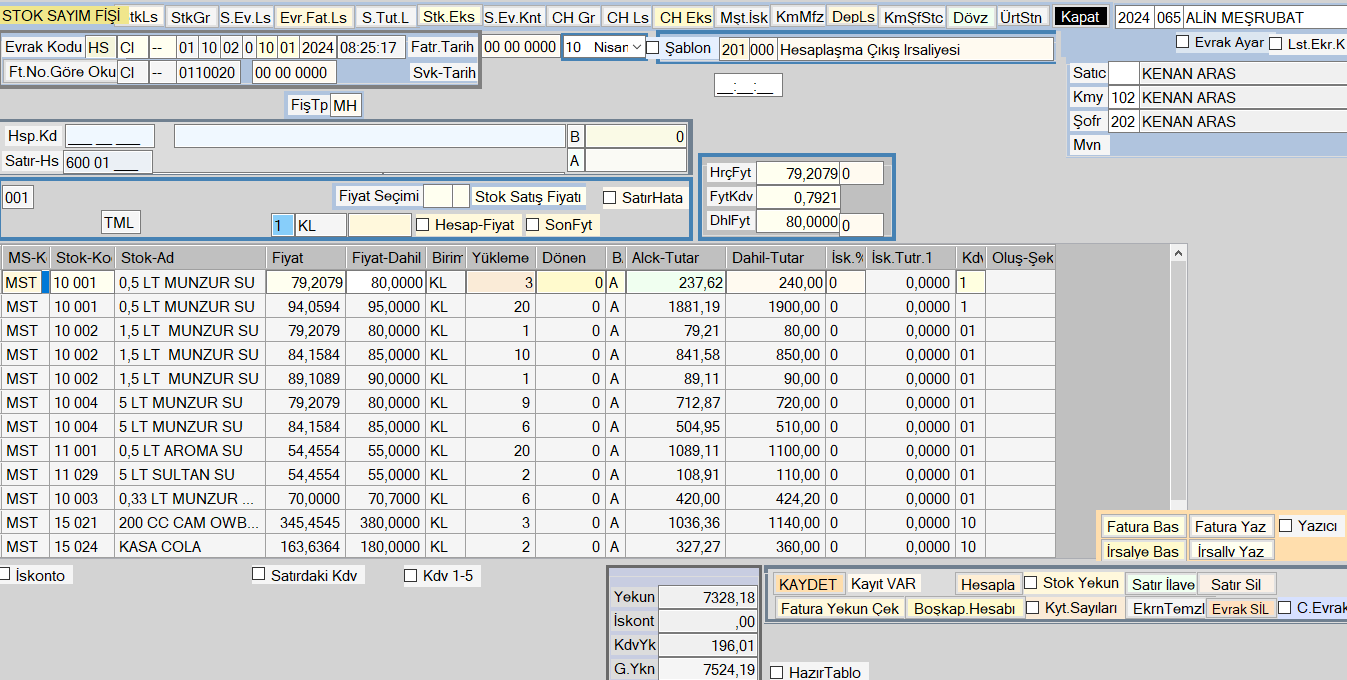Viewport: 1347px width, 680px height.
Task: Click the KmMfz toolbar button
Action: [799, 17]
